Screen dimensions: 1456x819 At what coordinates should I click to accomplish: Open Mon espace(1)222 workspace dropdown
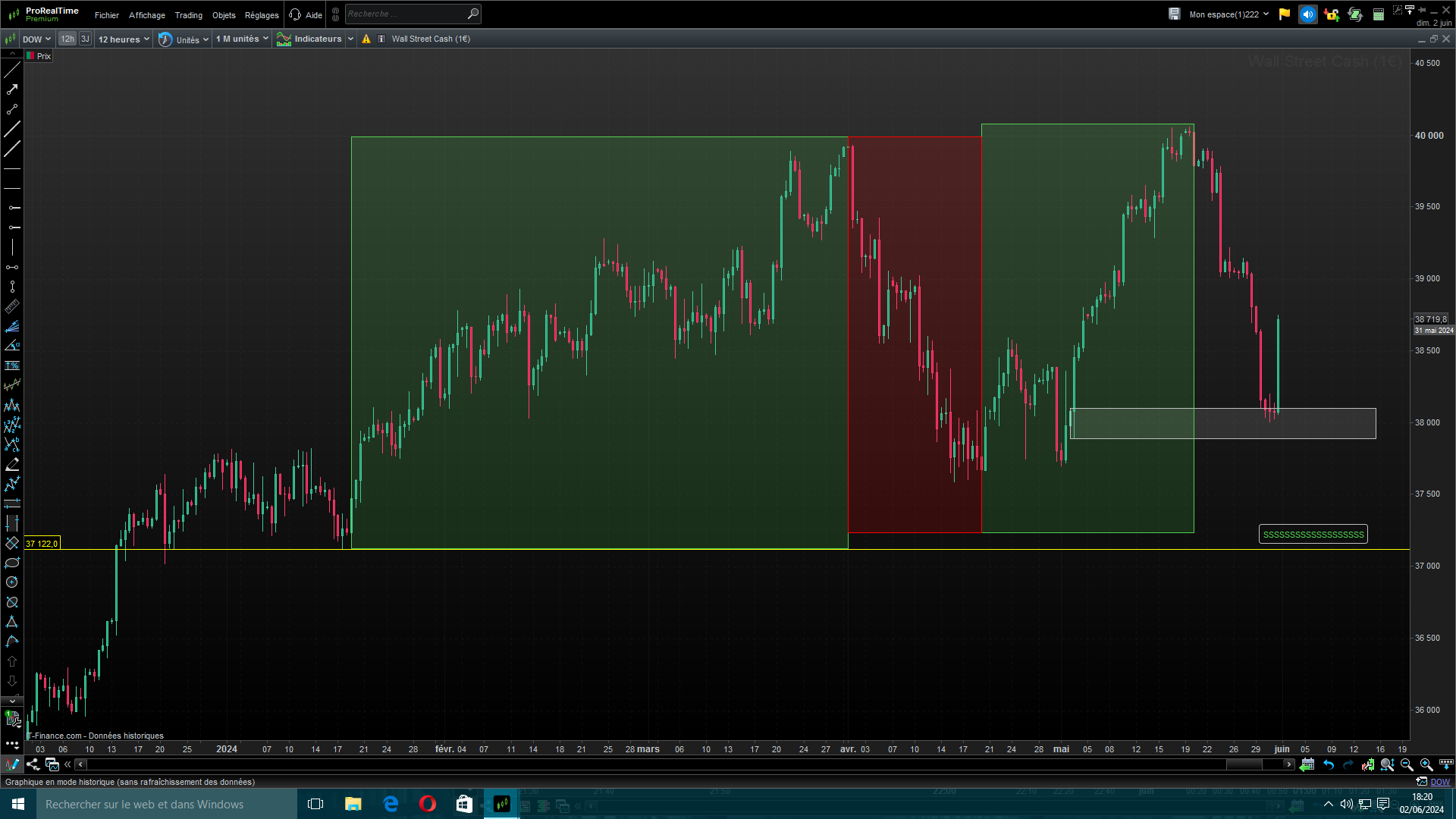tap(1228, 14)
